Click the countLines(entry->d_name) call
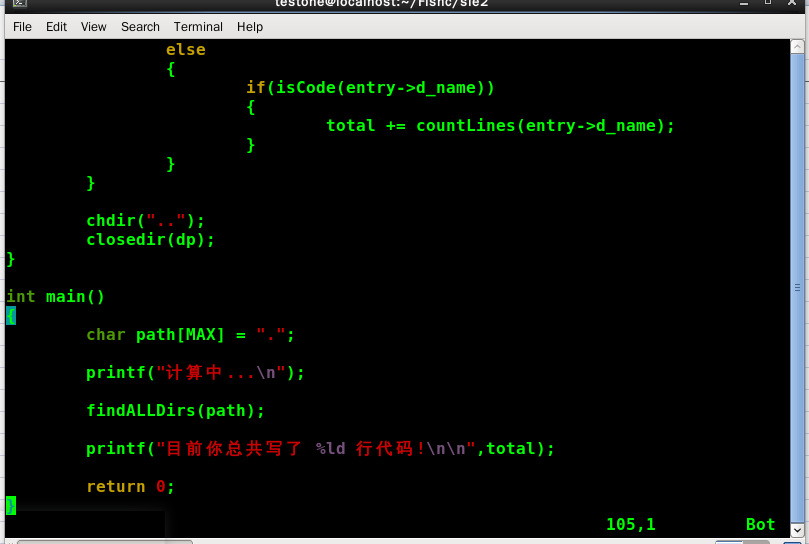Viewport: 809px width, 544px height. coord(545,126)
